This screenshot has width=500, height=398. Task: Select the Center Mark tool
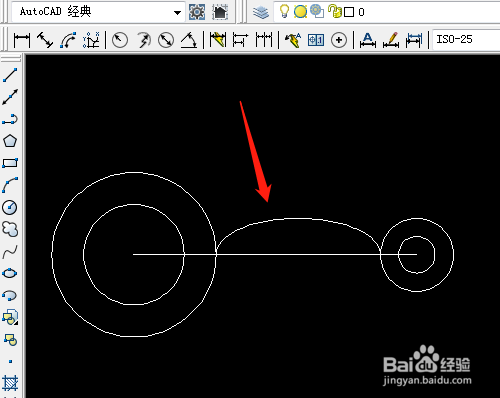(x=339, y=40)
